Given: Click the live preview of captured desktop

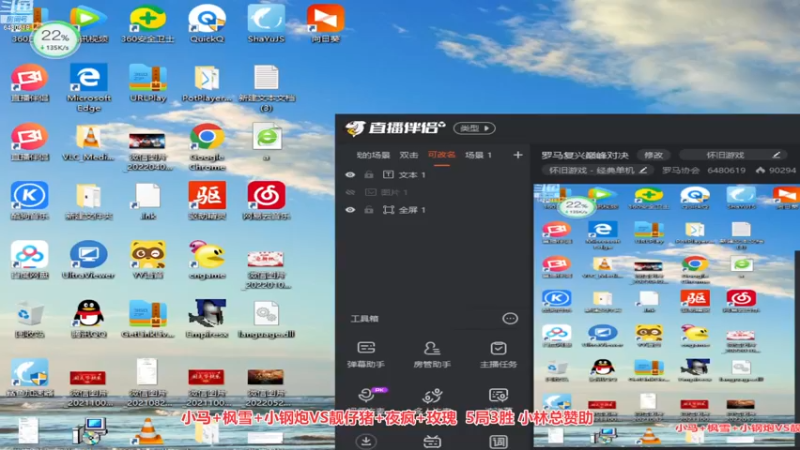Looking at the screenshot, I should tap(666, 316).
